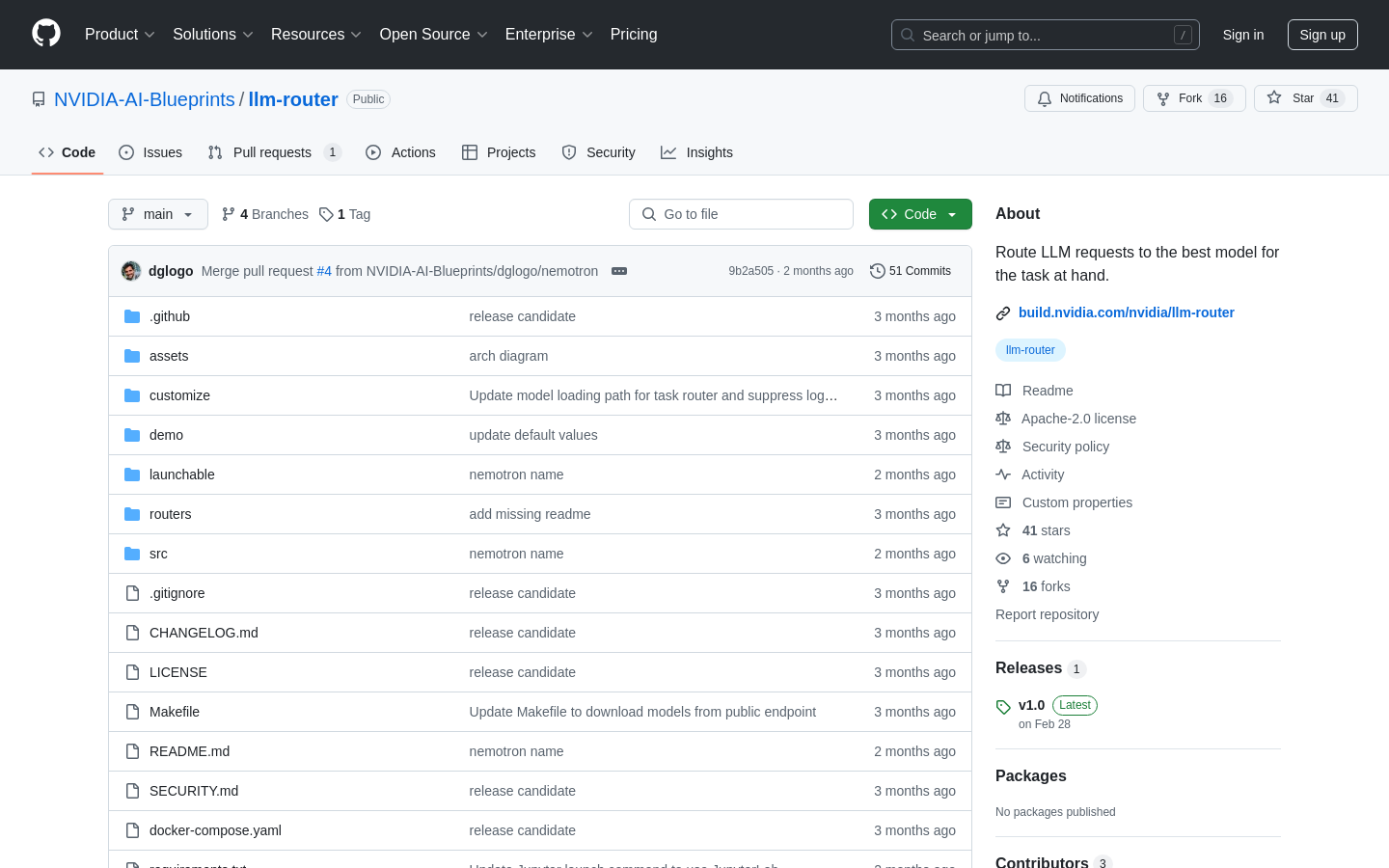
Task: Switch to the Issues tab
Action: point(150,152)
